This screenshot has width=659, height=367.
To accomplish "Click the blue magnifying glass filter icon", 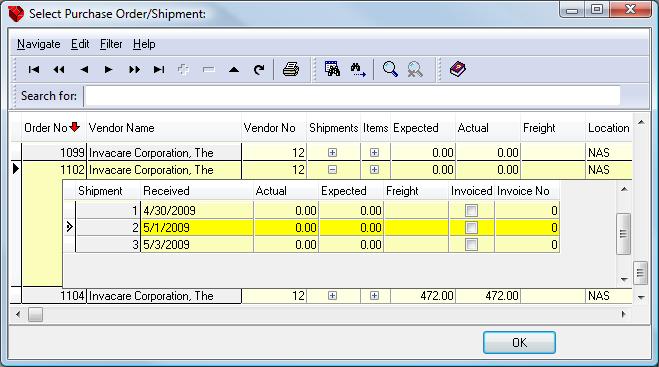I will tap(390, 69).
